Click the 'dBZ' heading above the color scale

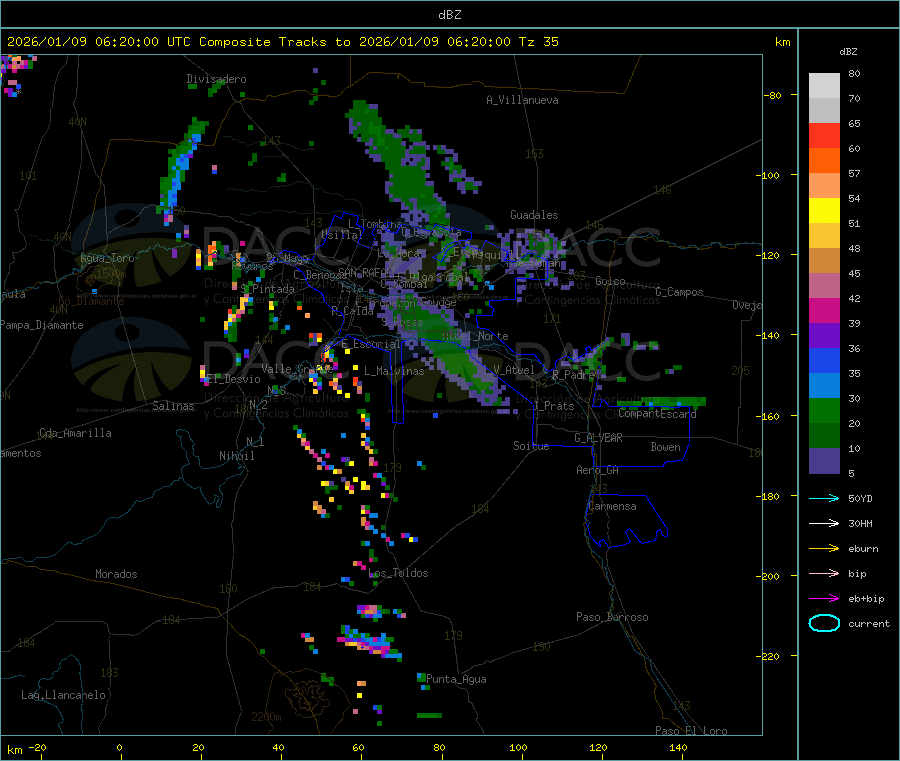point(848,51)
